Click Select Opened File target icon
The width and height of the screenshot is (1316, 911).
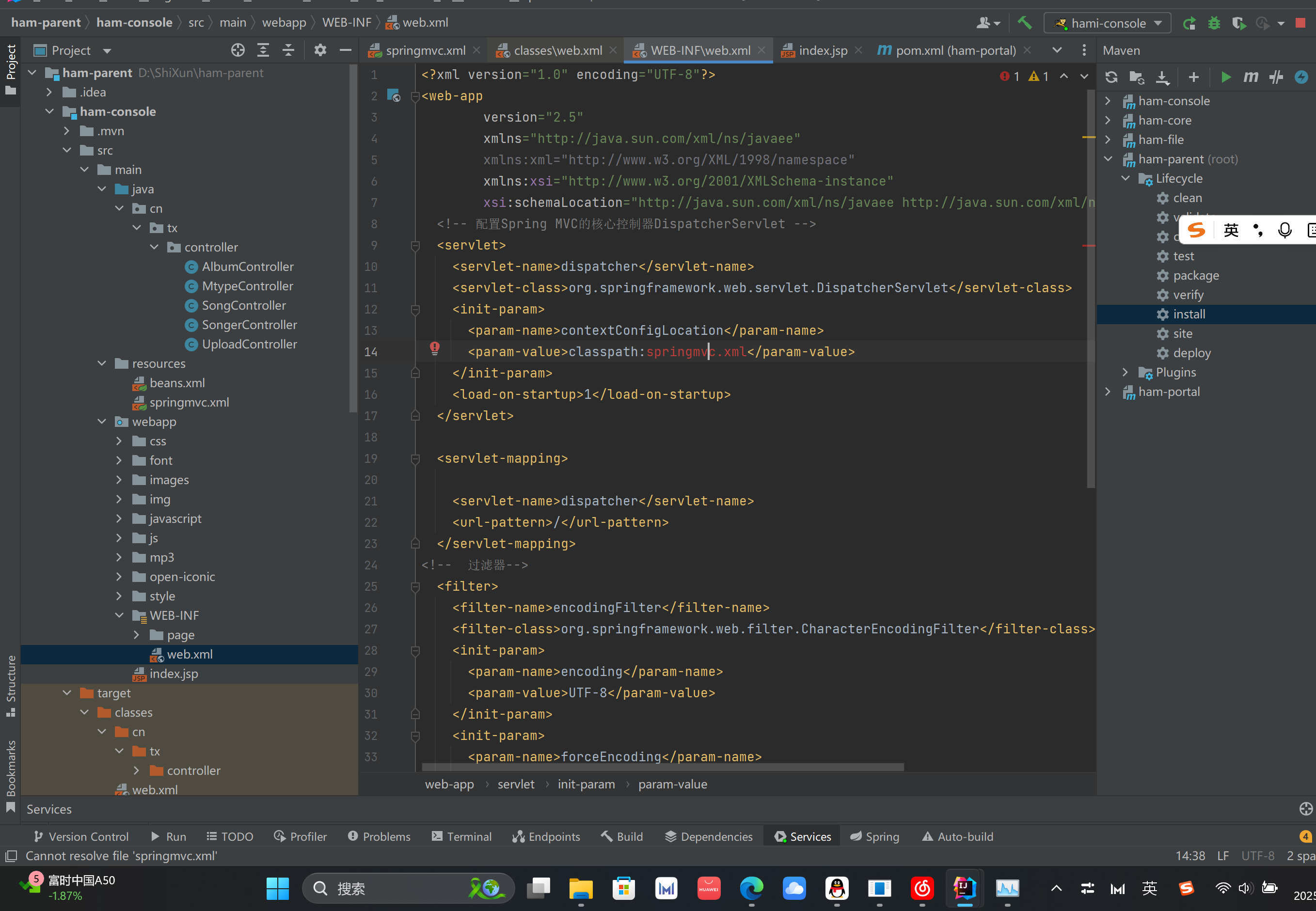238,50
